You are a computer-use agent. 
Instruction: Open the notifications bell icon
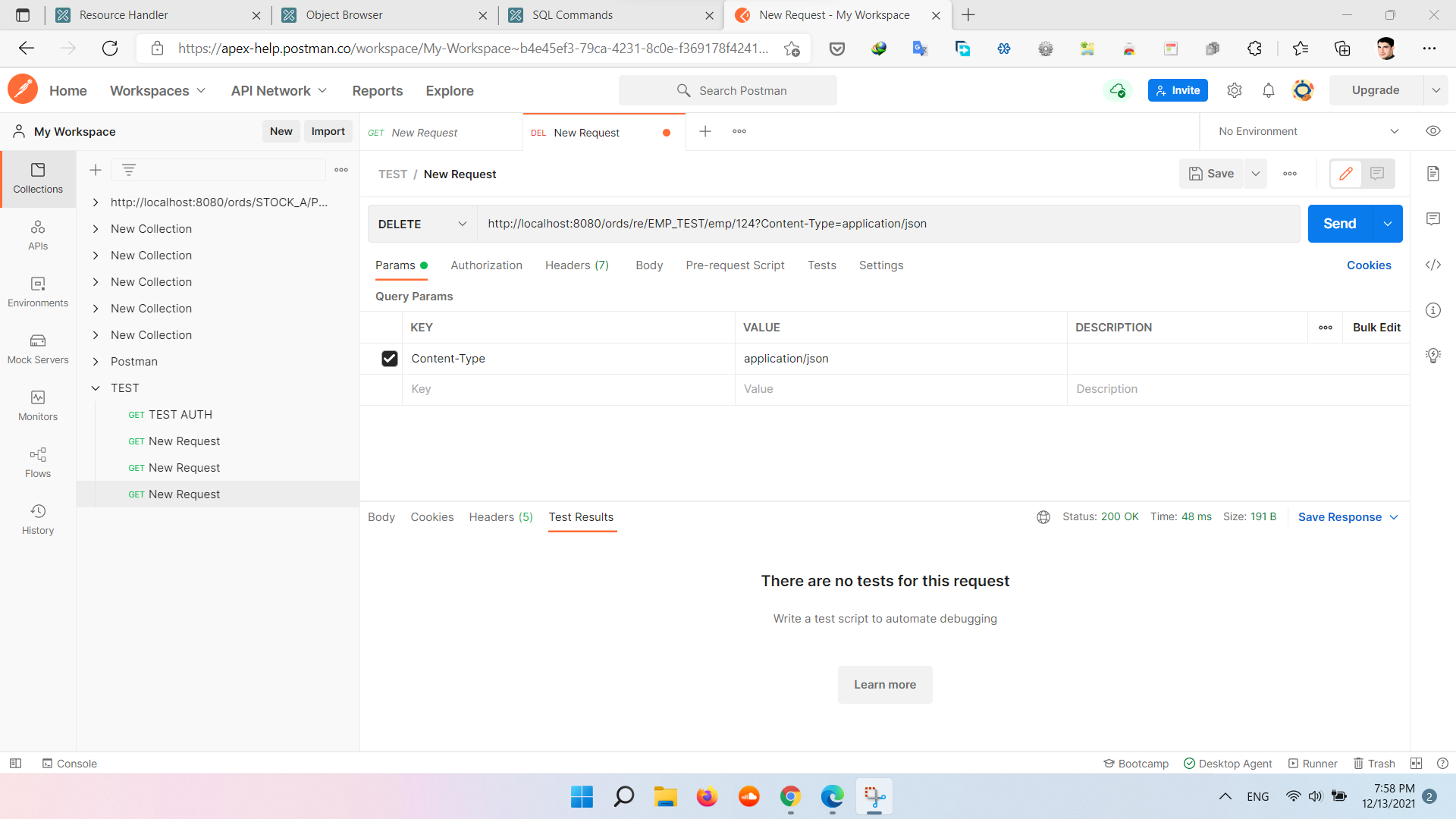[x=1268, y=90]
